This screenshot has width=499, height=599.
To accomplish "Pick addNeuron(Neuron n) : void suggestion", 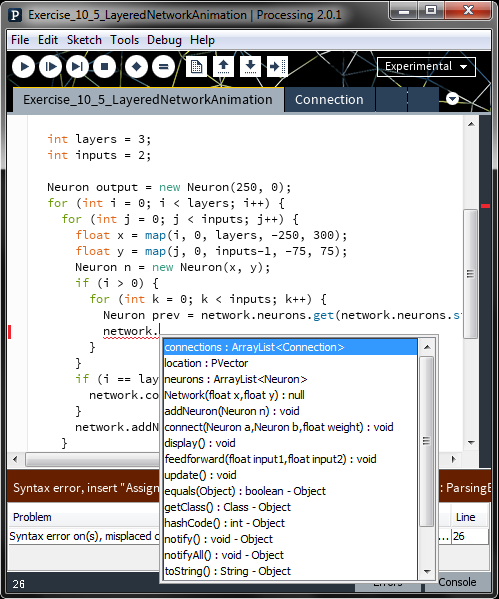I will [290, 411].
